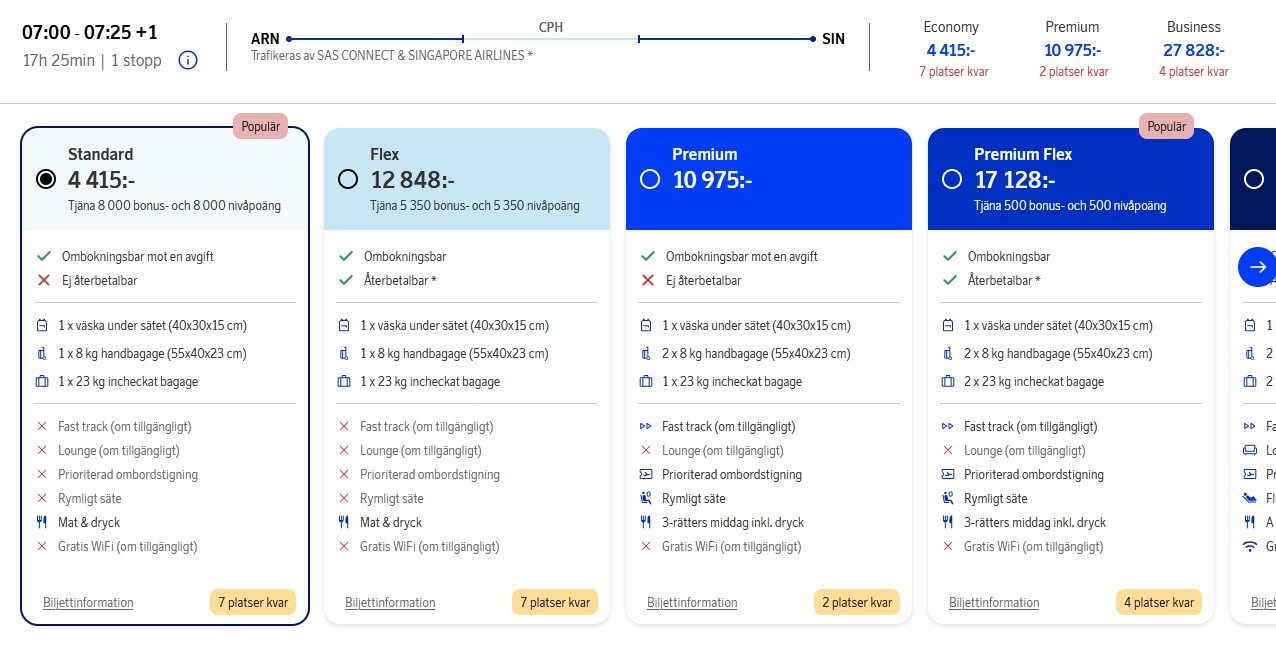Viewport: 1276px width, 655px height.
Task: Click "2 x 23 kg incheckat bagage" text
Action: [1034, 381]
